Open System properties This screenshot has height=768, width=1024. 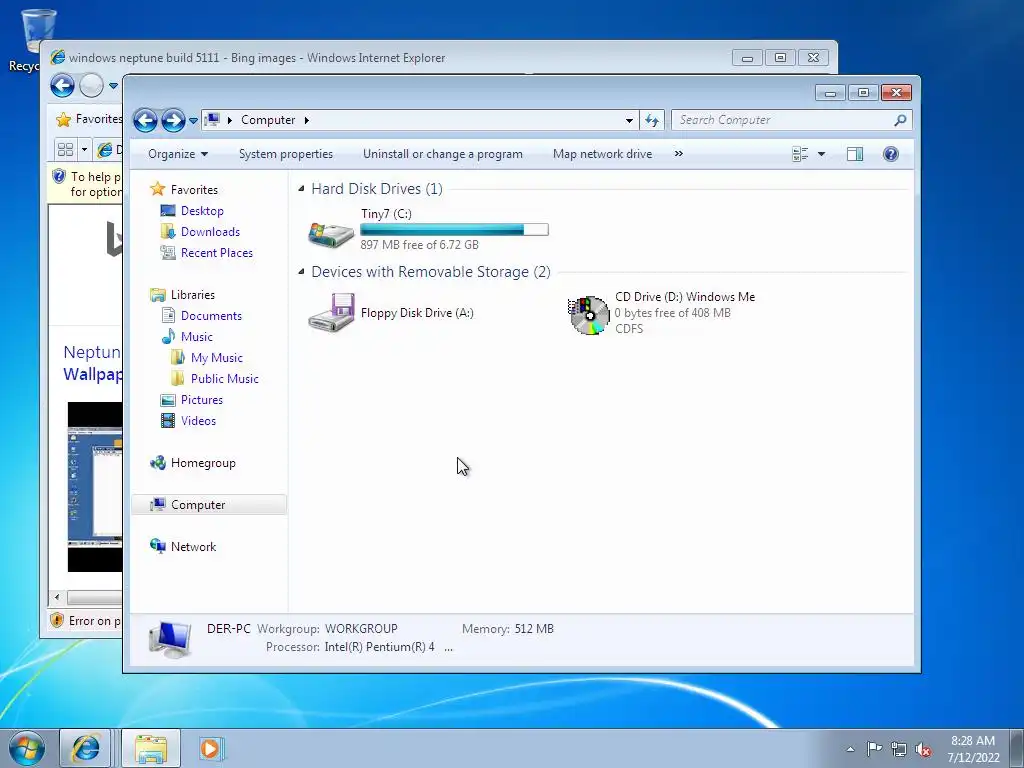[286, 154]
